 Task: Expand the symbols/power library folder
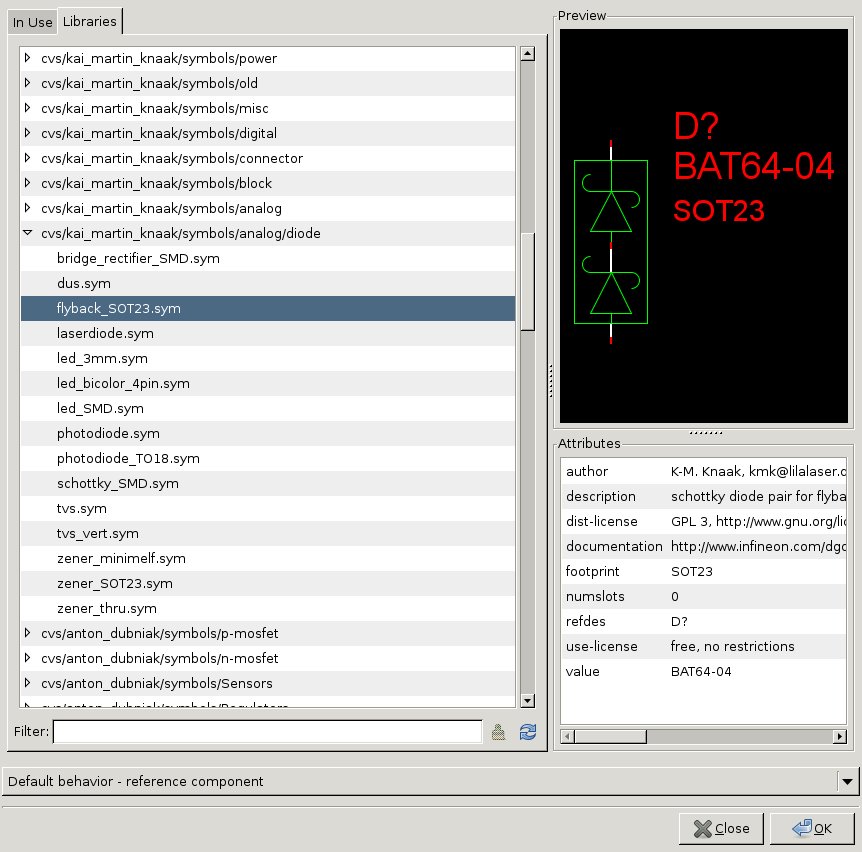pyautogui.click(x=28, y=59)
